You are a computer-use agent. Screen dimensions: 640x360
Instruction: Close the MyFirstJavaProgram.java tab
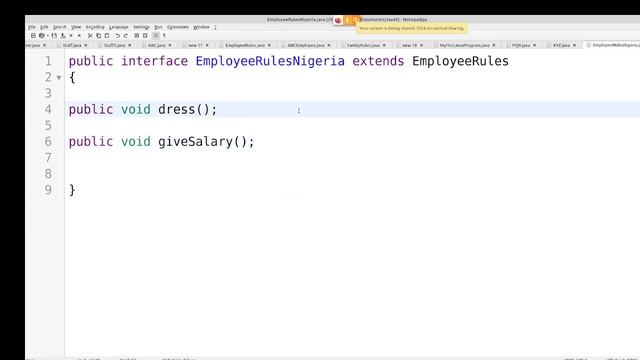pos(494,45)
